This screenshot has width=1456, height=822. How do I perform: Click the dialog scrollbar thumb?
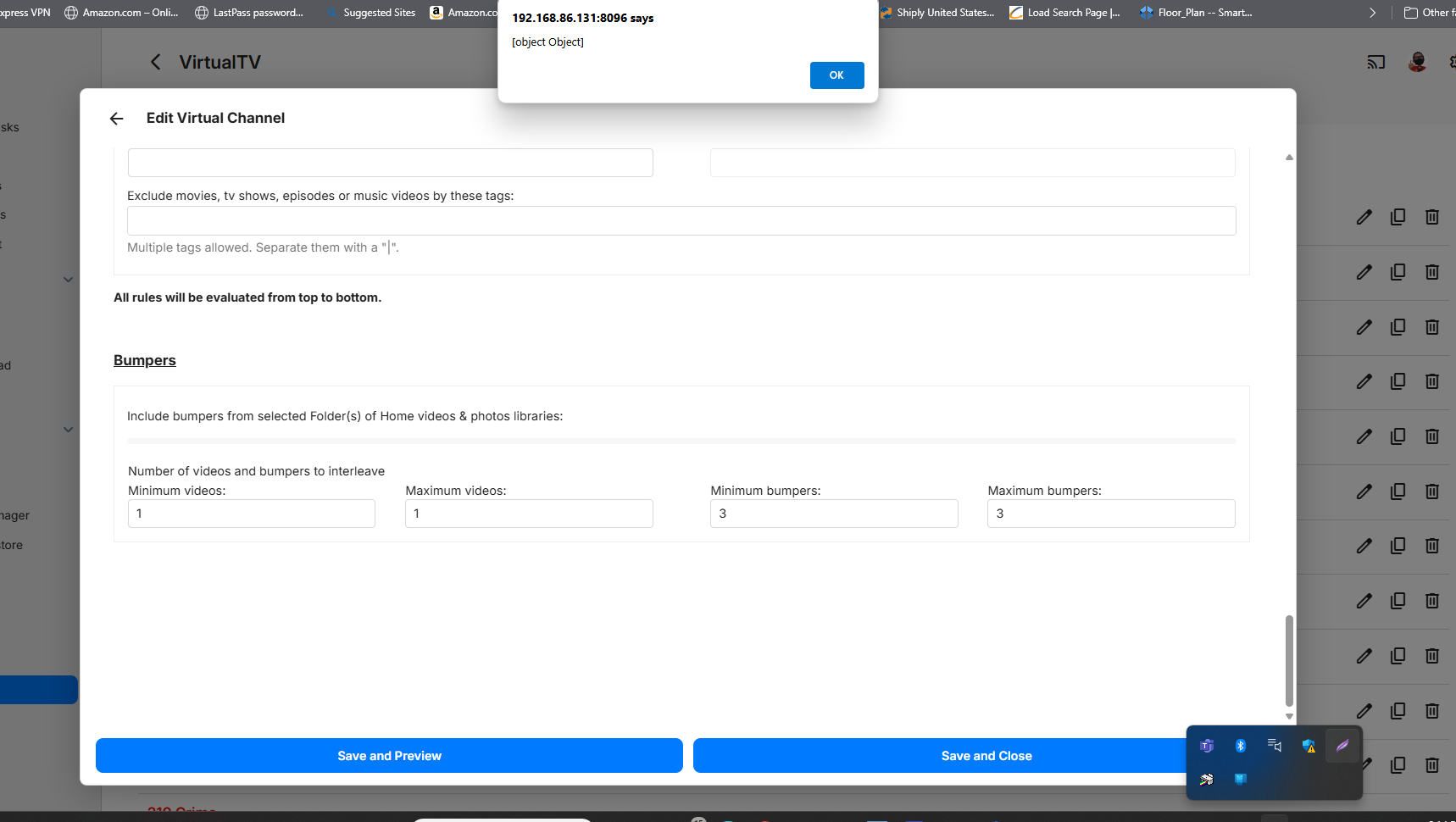(x=1289, y=661)
